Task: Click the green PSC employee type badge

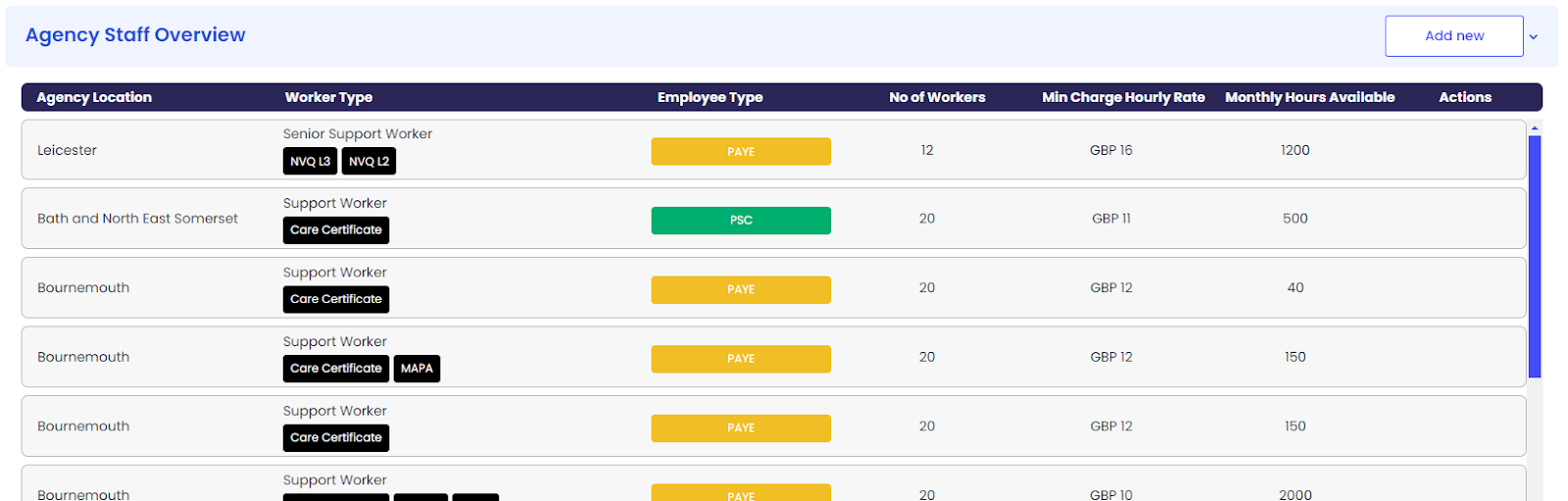Action: 741,221
